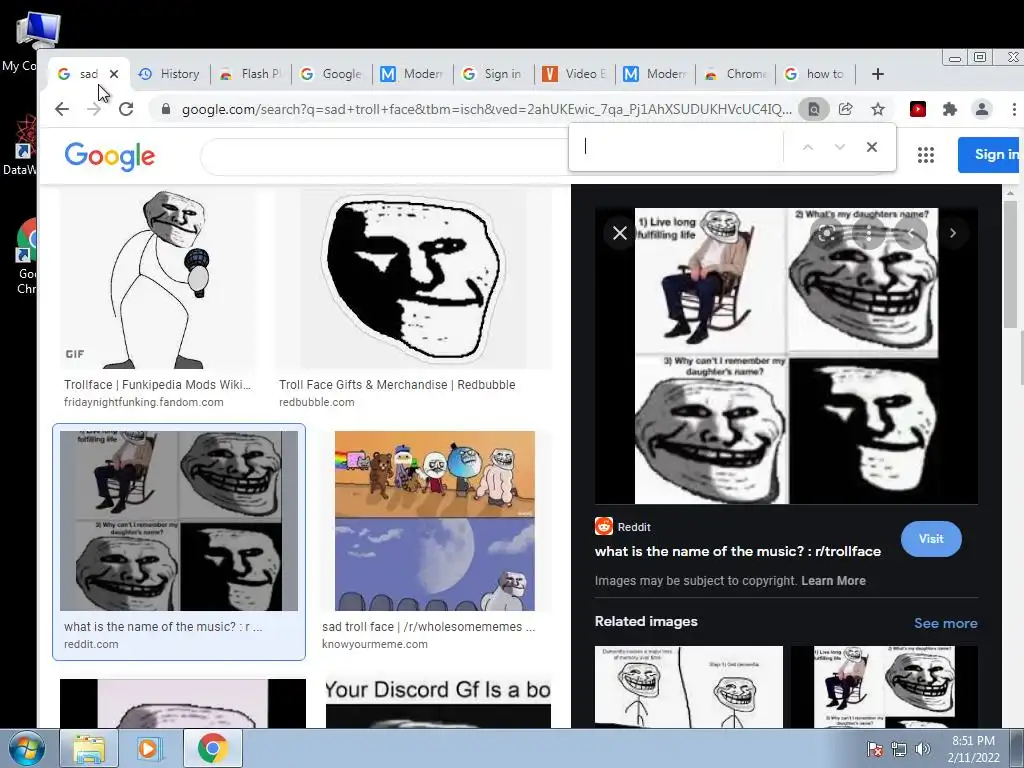Go back using the browser back arrow
1024x768 pixels.
tap(62, 109)
